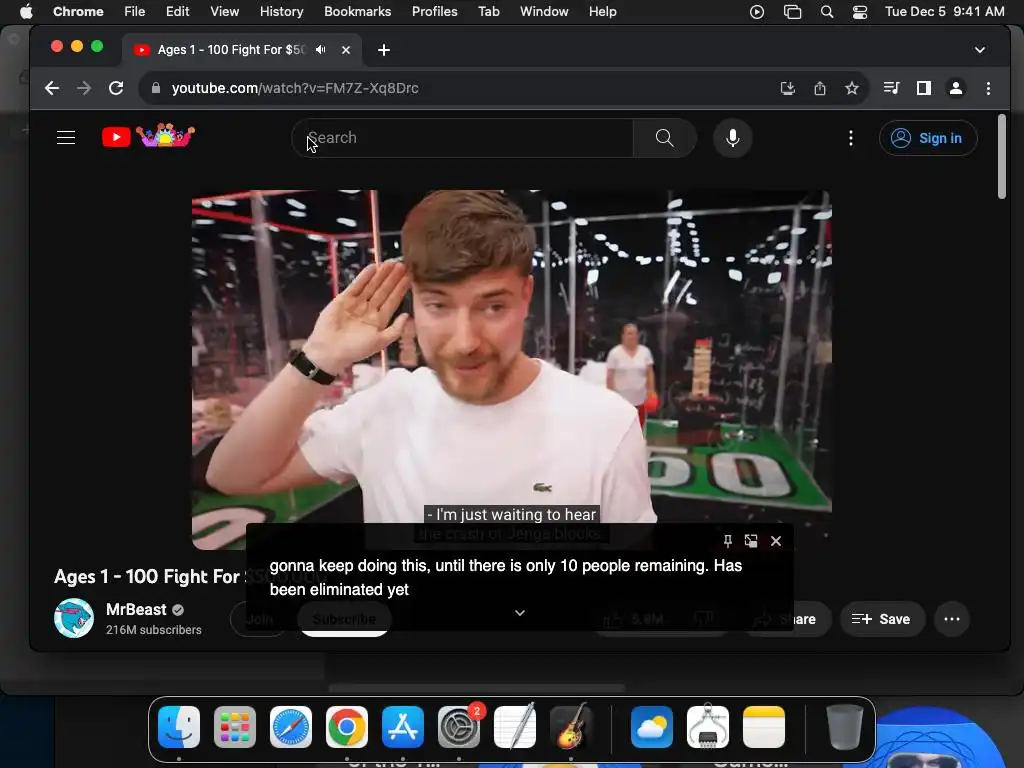The image size is (1024, 768).
Task: Bookmark this tab with the star
Action: click(852, 88)
